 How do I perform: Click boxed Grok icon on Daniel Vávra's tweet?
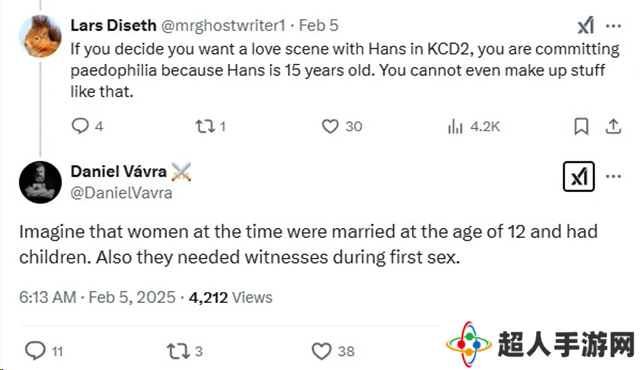click(x=579, y=177)
